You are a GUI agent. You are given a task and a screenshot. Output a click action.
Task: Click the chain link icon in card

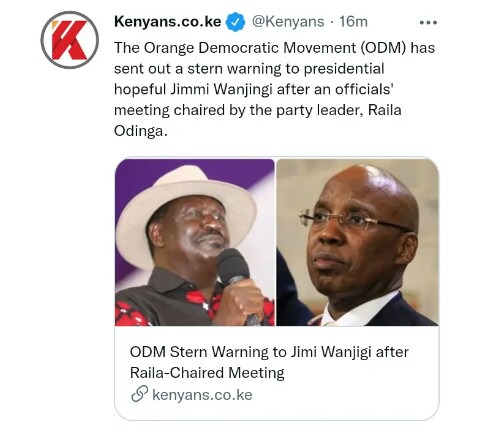pos(139,394)
